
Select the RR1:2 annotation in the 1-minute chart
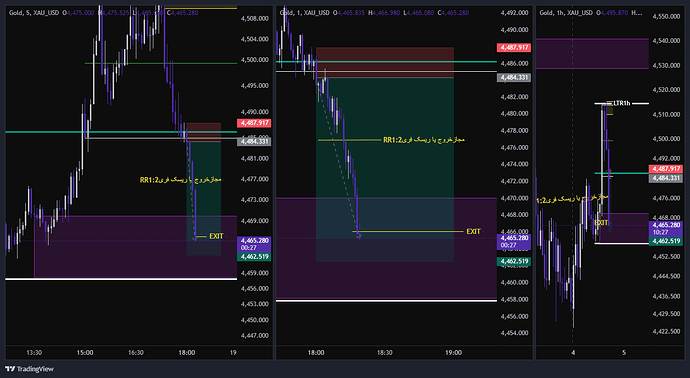coord(424,140)
